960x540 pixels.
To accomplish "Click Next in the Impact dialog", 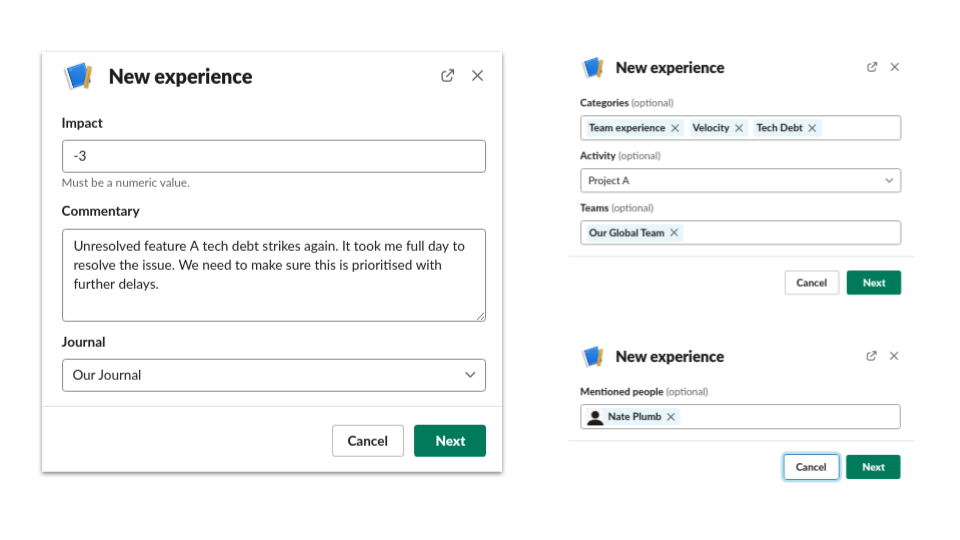I will 450,441.
